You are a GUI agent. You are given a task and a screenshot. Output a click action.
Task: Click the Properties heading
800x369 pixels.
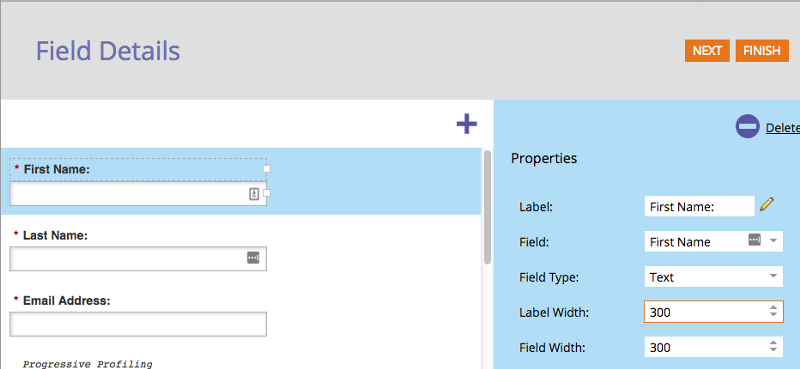pos(544,158)
